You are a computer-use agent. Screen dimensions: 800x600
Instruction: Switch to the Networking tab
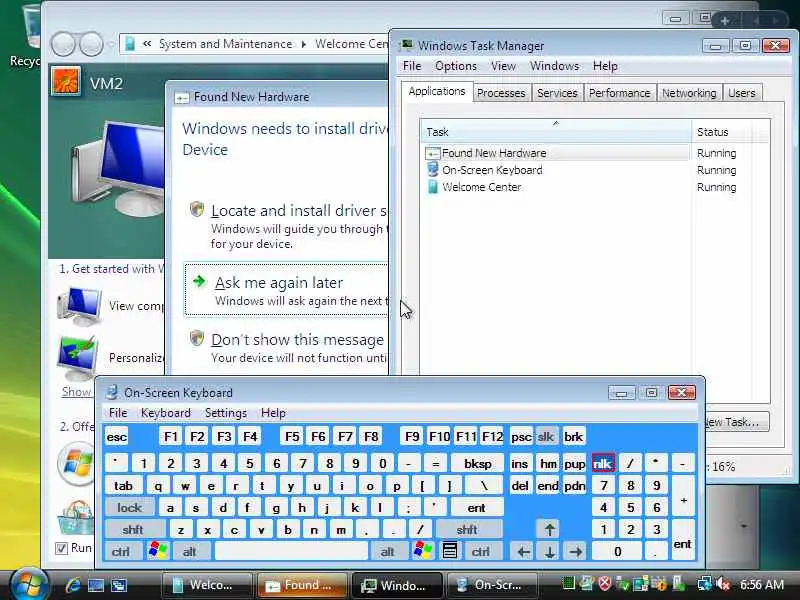pos(689,93)
